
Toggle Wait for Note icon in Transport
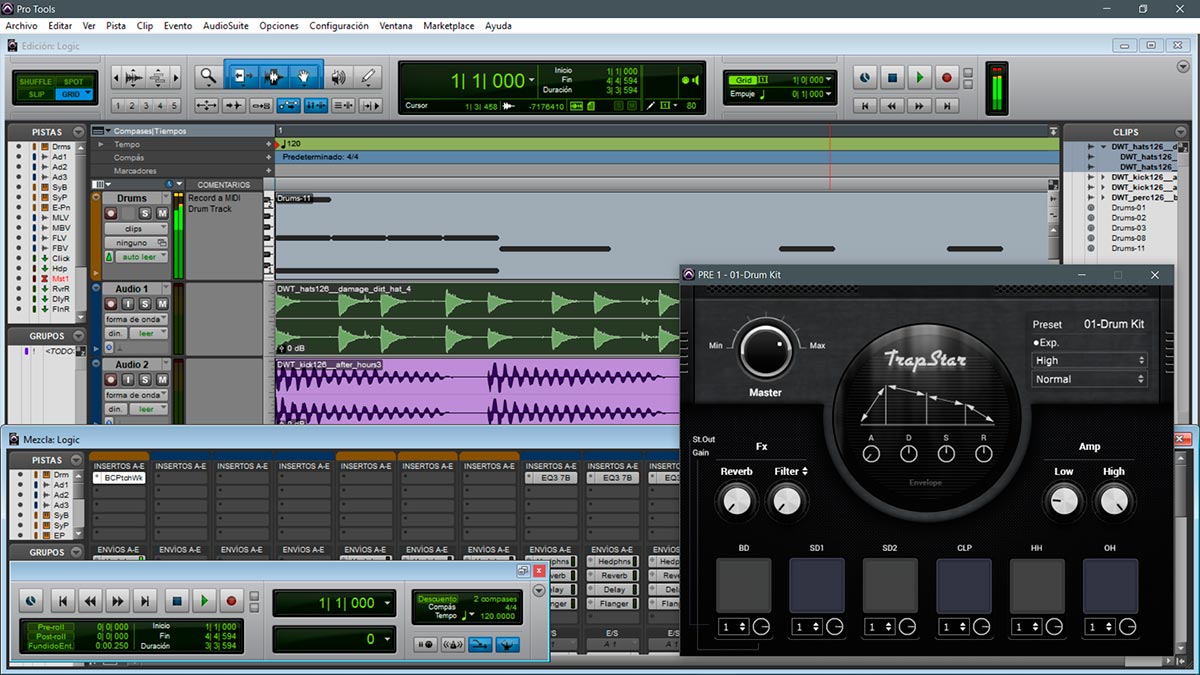(426, 644)
